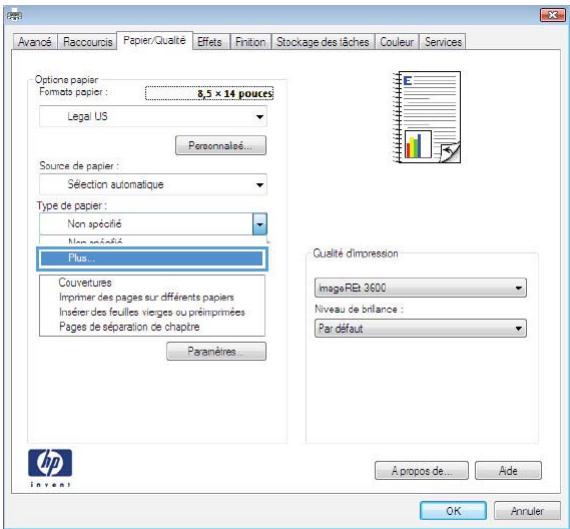Click the Type de papier dropdown arrow
The image size is (570, 529).
pos(260,224)
